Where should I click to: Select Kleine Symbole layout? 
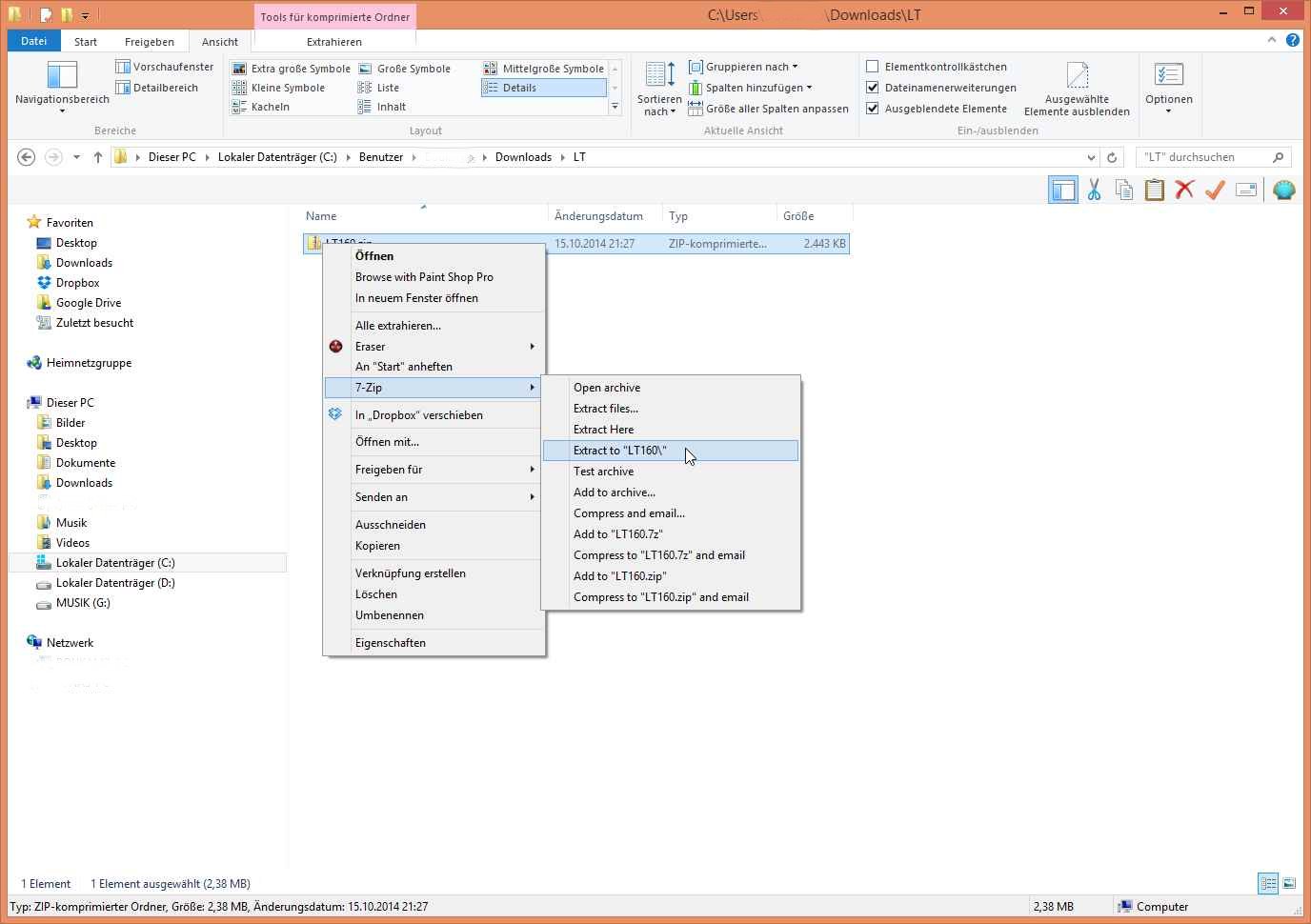click(278, 88)
